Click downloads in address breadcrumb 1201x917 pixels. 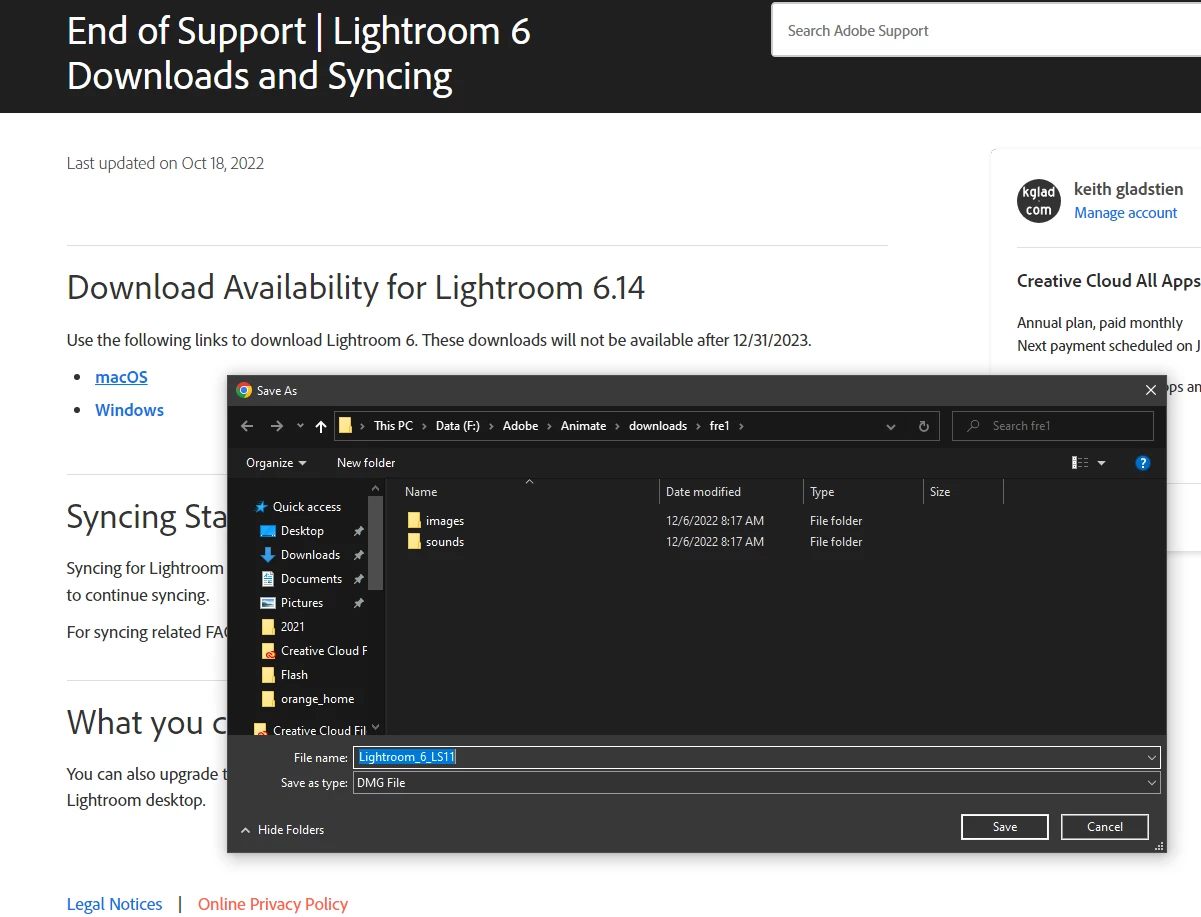658,426
